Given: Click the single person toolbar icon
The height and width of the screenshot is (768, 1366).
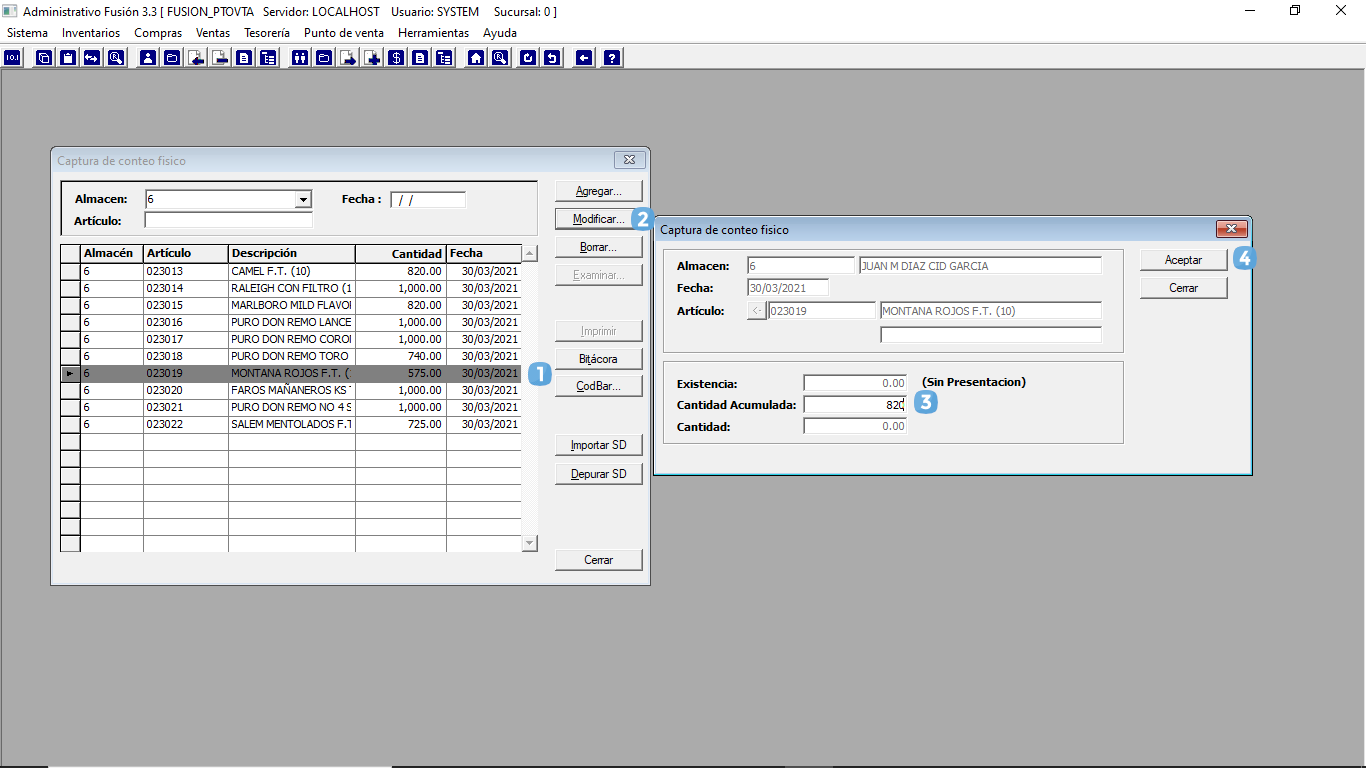Looking at the screenshot, I should click(148, 58).
